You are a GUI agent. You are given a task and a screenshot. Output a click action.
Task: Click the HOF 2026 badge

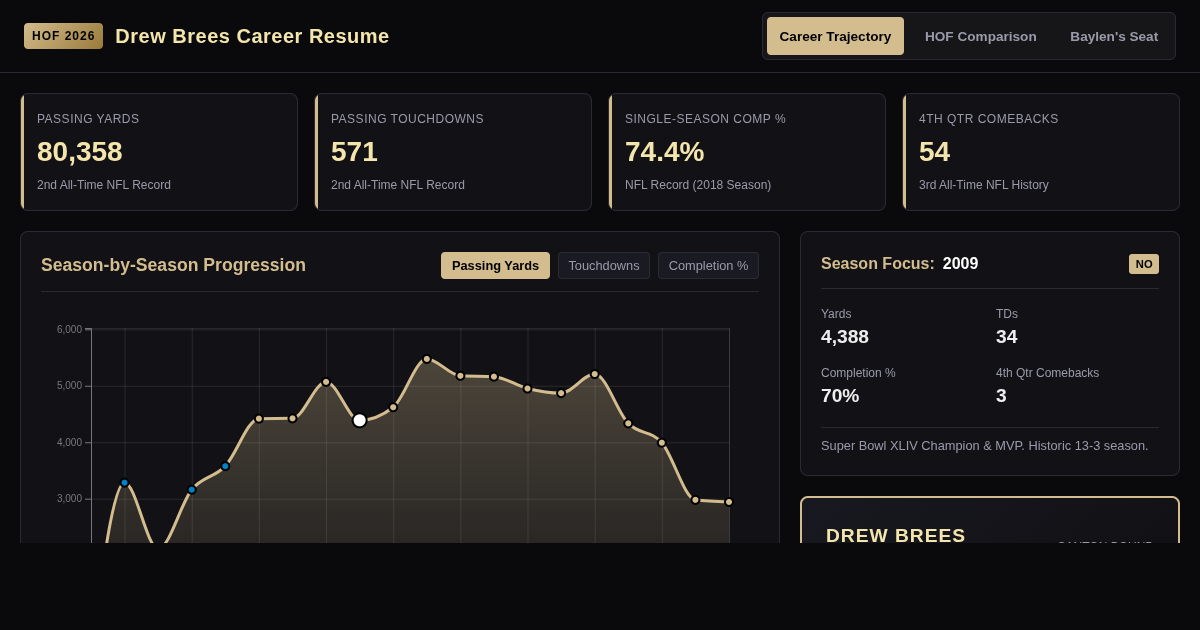(x=63, y=36)
